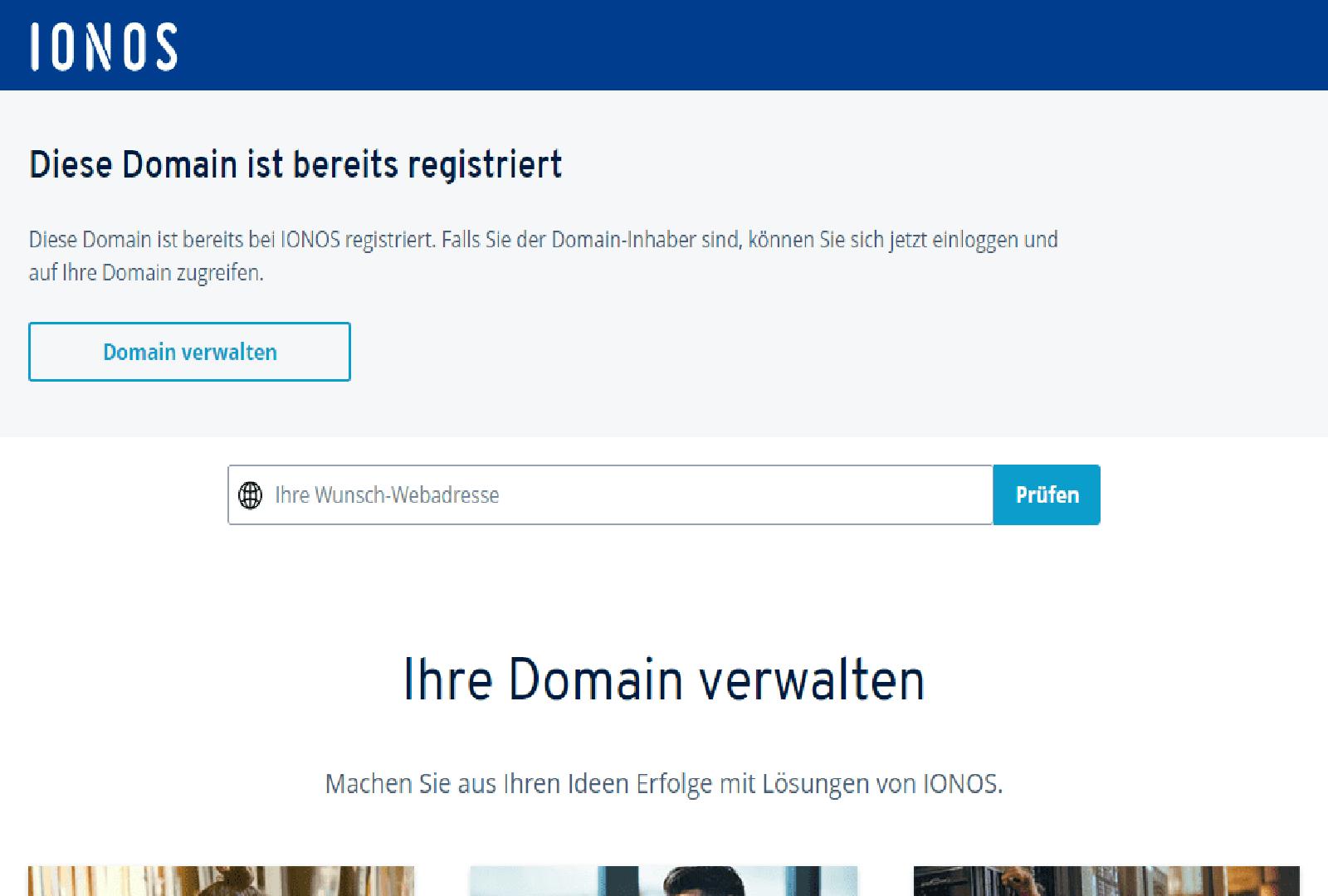
Task: Select the subtitle text about Lösungen von IONOS
Action: [664, 781]
